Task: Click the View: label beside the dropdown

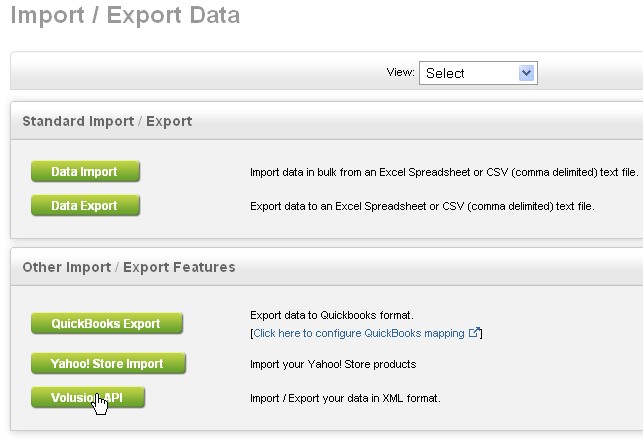Action: 401,72
